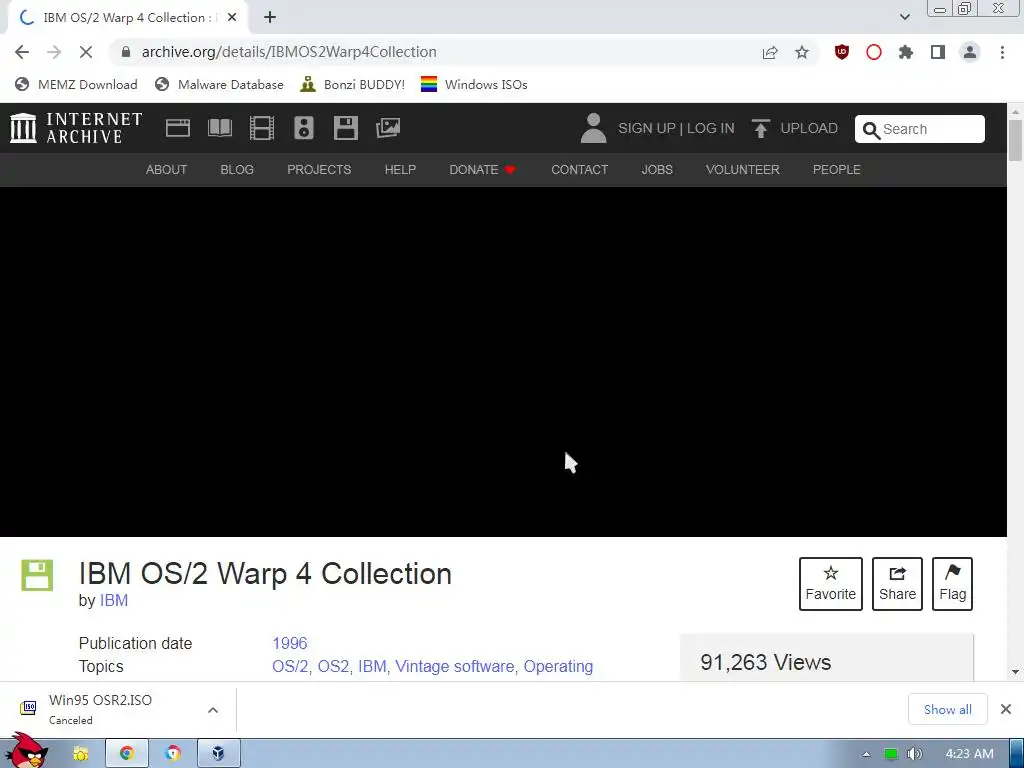This screenshot has width=1024, height=768.
Task: Open the Chrome profile icon
Action: (x=970, y=52)
